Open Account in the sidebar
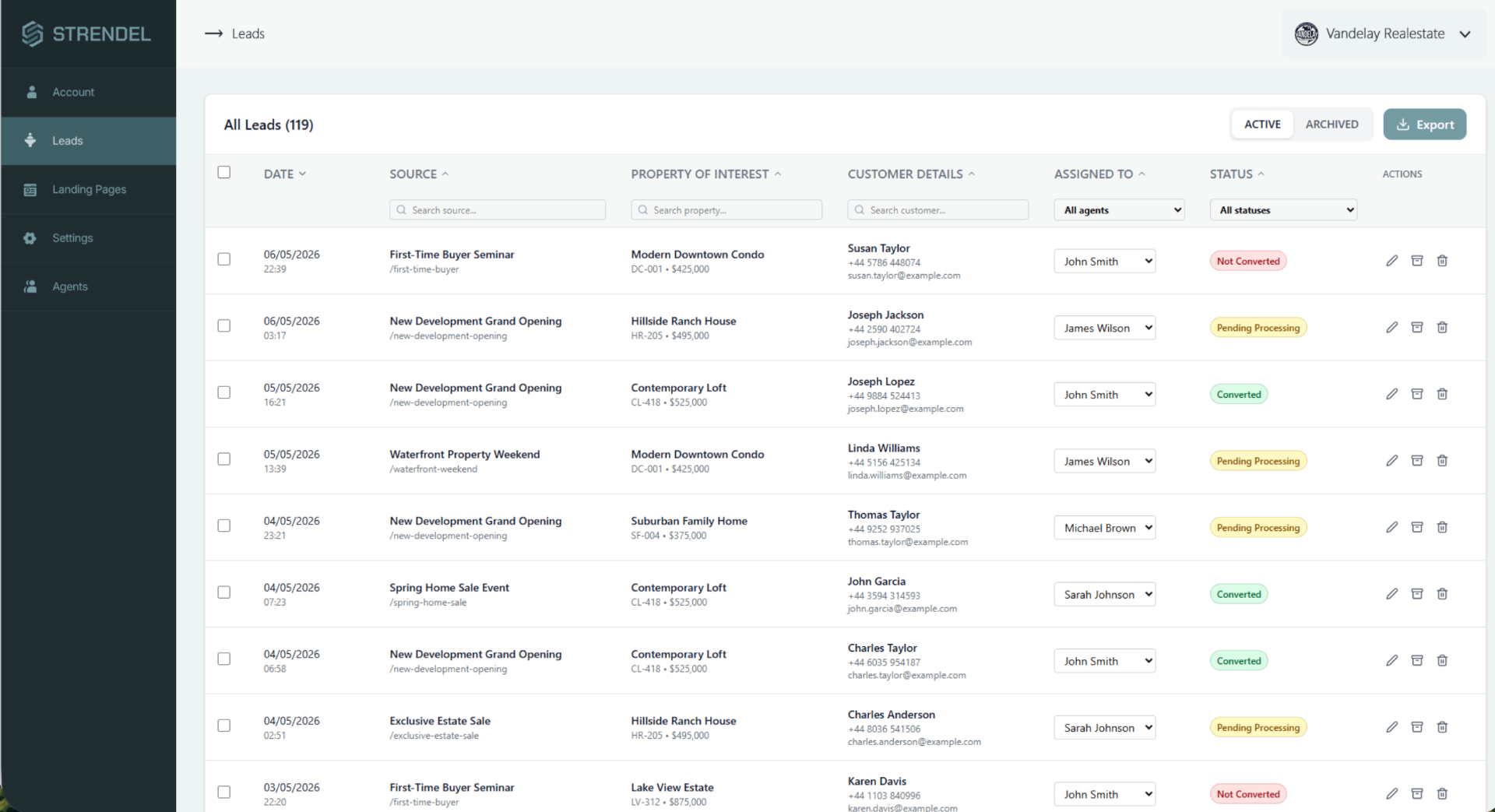This screenshot has width=1495, height=812. point(88,92)
